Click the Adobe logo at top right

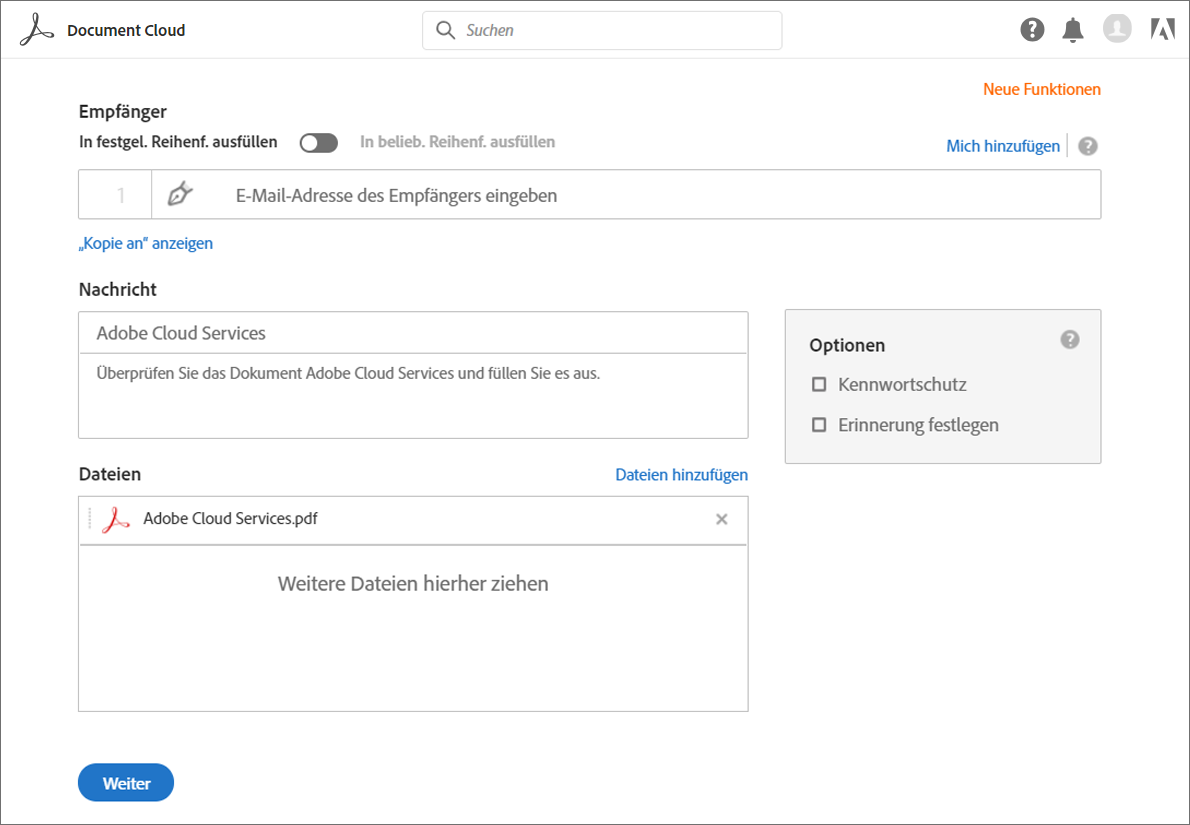(x=1163, y=29)
